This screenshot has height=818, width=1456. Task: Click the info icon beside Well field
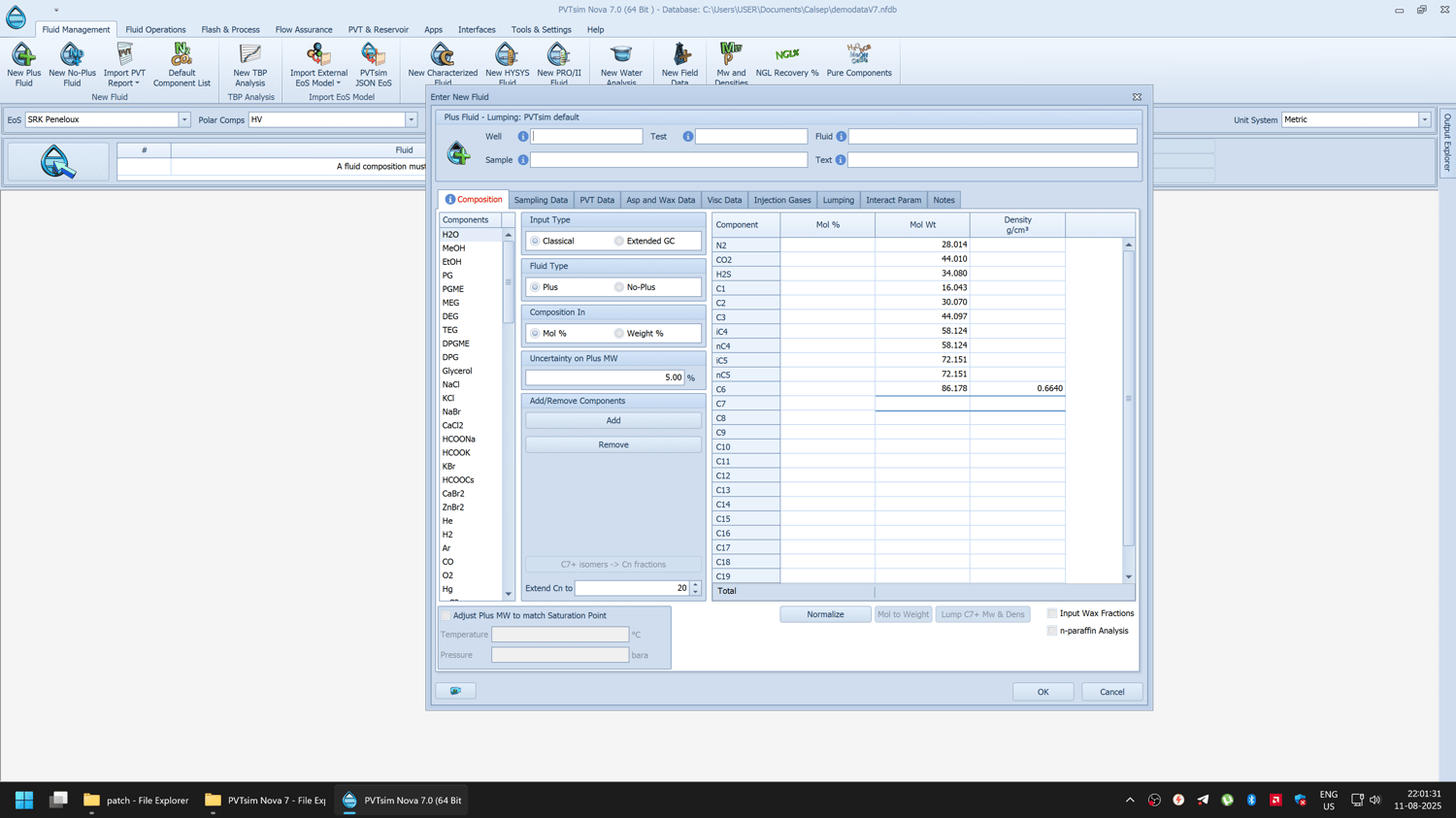(x=523, y=137)
